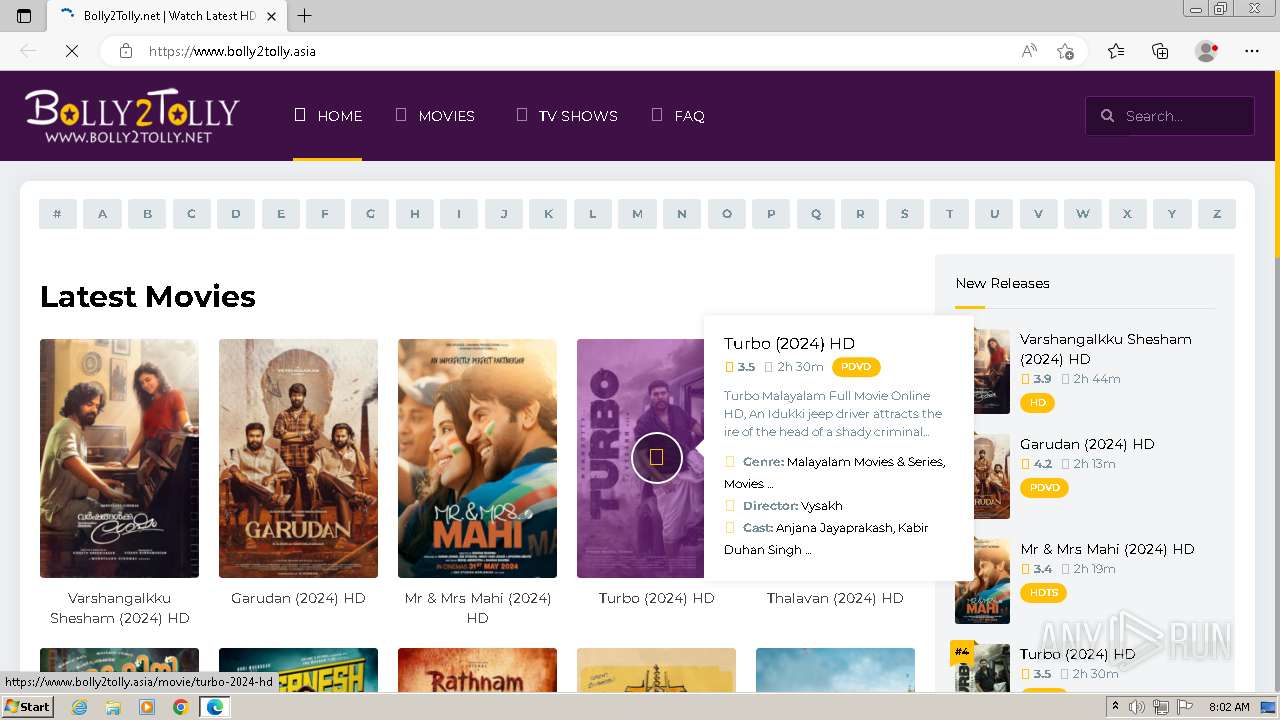
Task: Open the TV SHOWS menu item
Action: point(566,116)
